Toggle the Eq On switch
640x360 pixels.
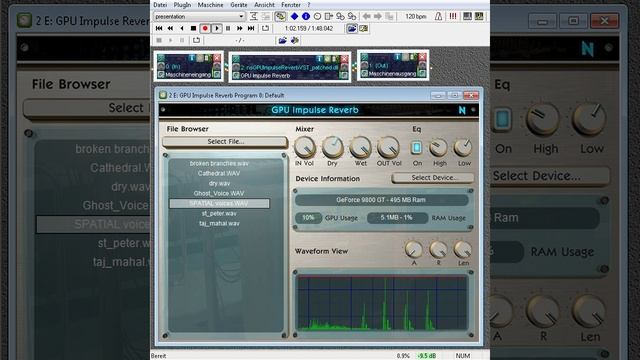pos(416,148)
